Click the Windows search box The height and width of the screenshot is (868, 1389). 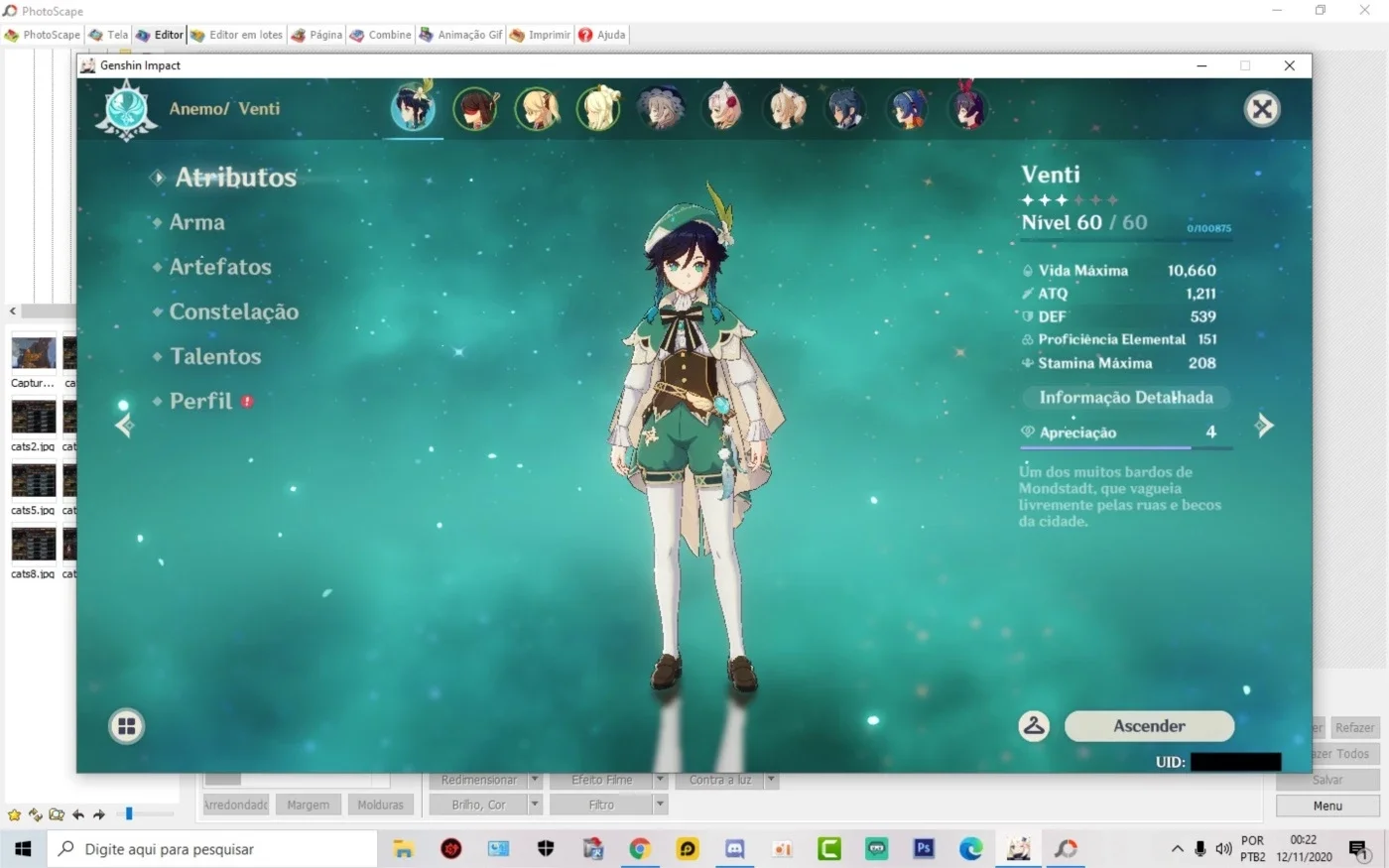point(212,849)
